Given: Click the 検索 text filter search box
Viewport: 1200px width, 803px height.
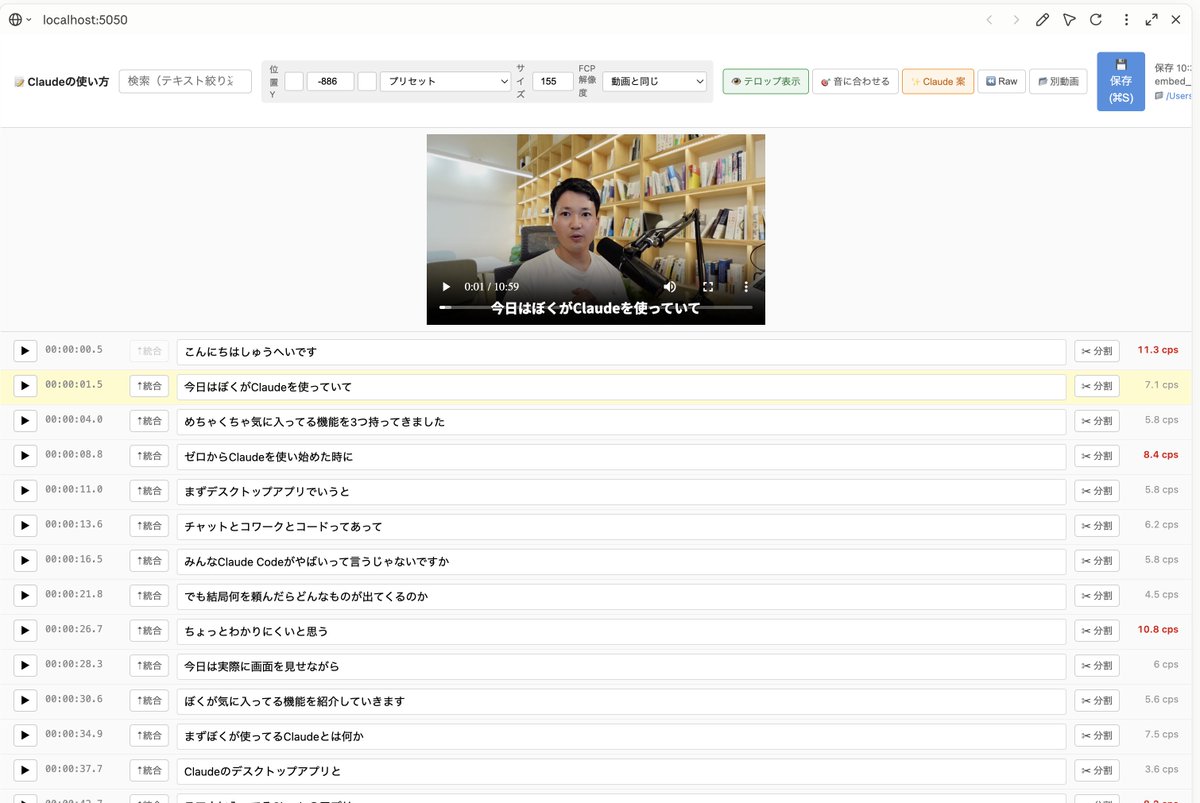Looking at the screenshot, I should tap(185, 81).
